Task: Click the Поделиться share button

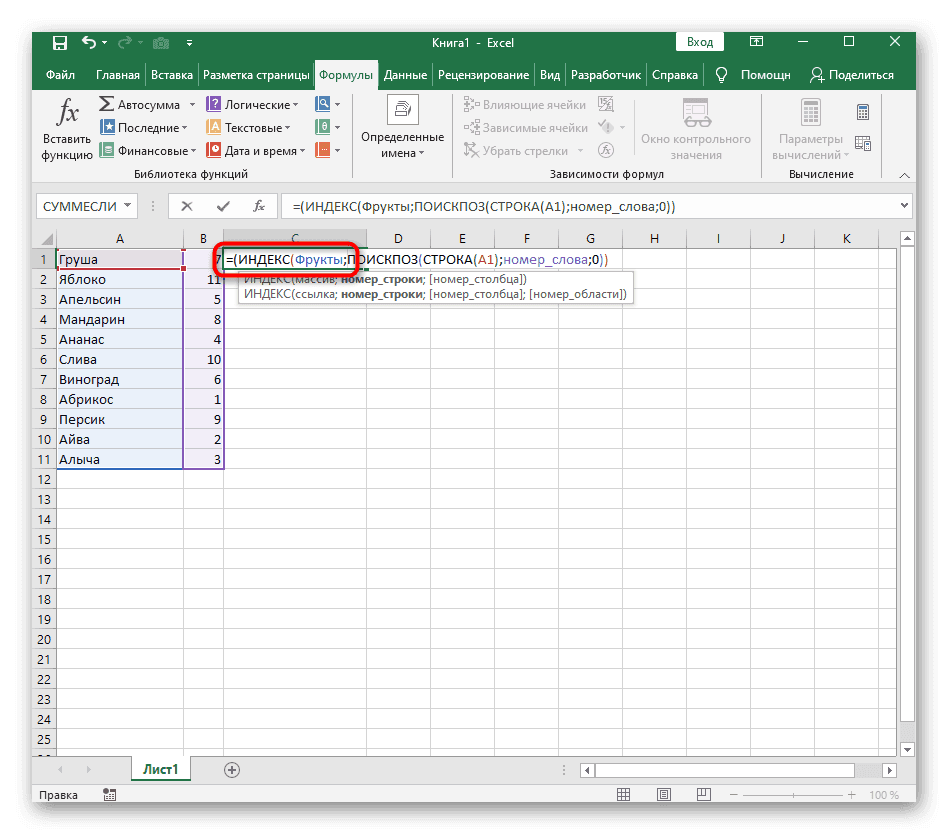Action: (x=851, y=75)
